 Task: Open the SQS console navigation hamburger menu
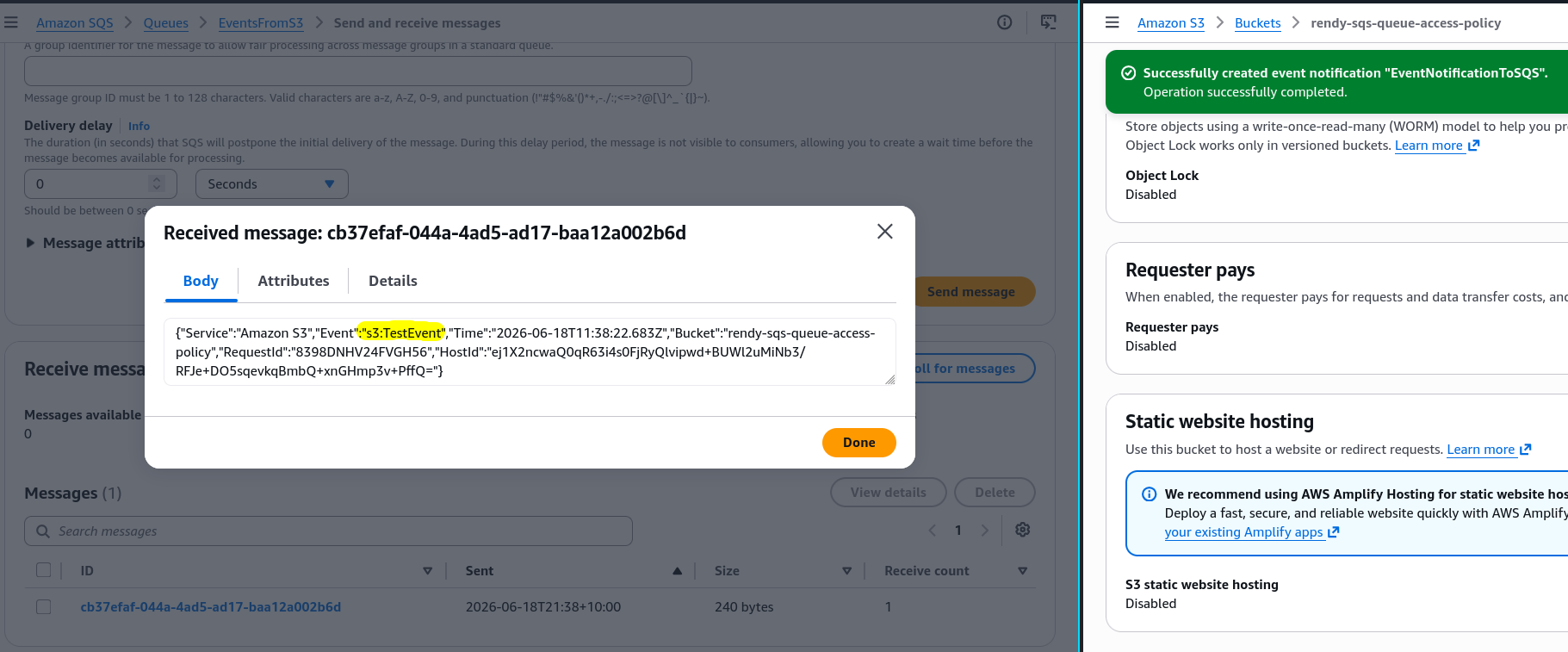(x=10, y=22)
